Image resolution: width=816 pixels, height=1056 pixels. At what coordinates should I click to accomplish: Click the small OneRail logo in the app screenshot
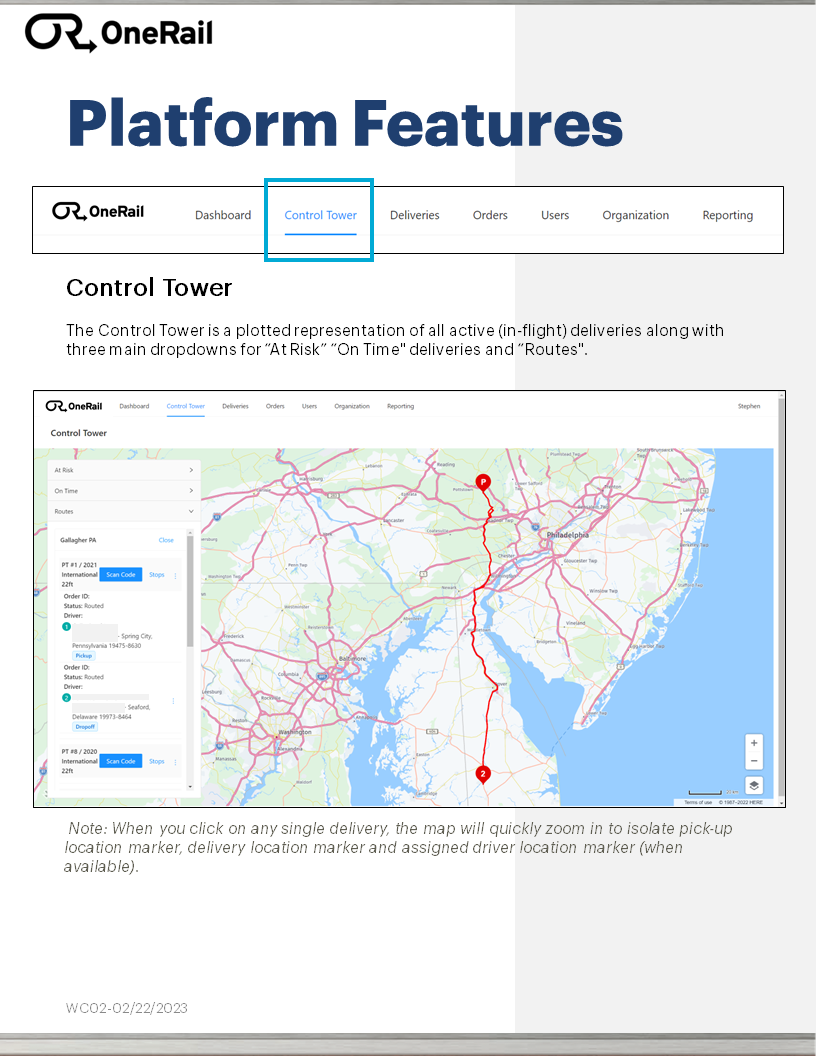74,406
